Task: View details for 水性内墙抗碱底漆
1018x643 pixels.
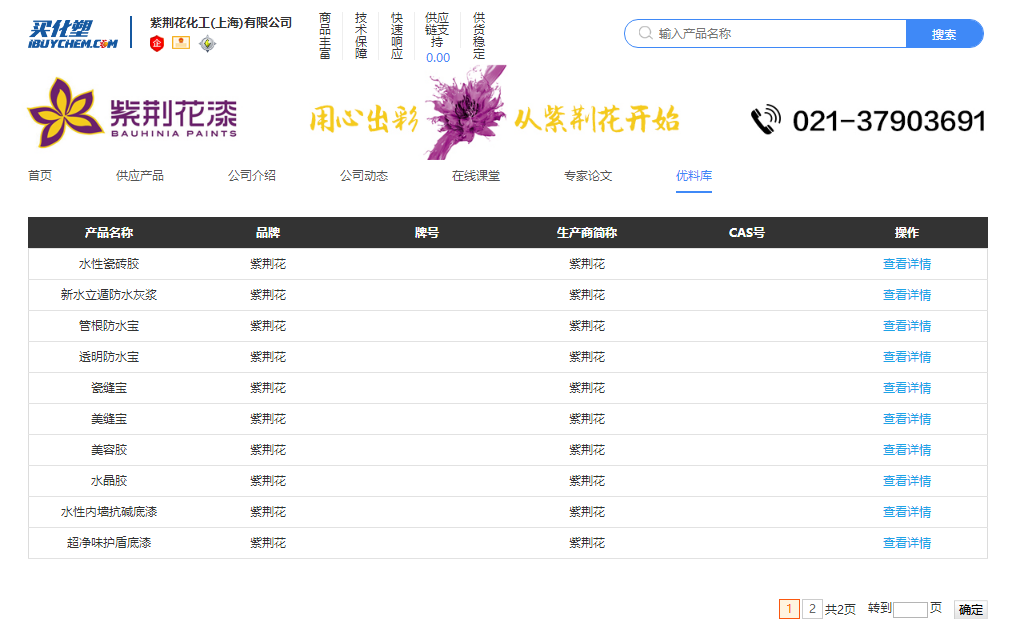Action: point(907,512)
